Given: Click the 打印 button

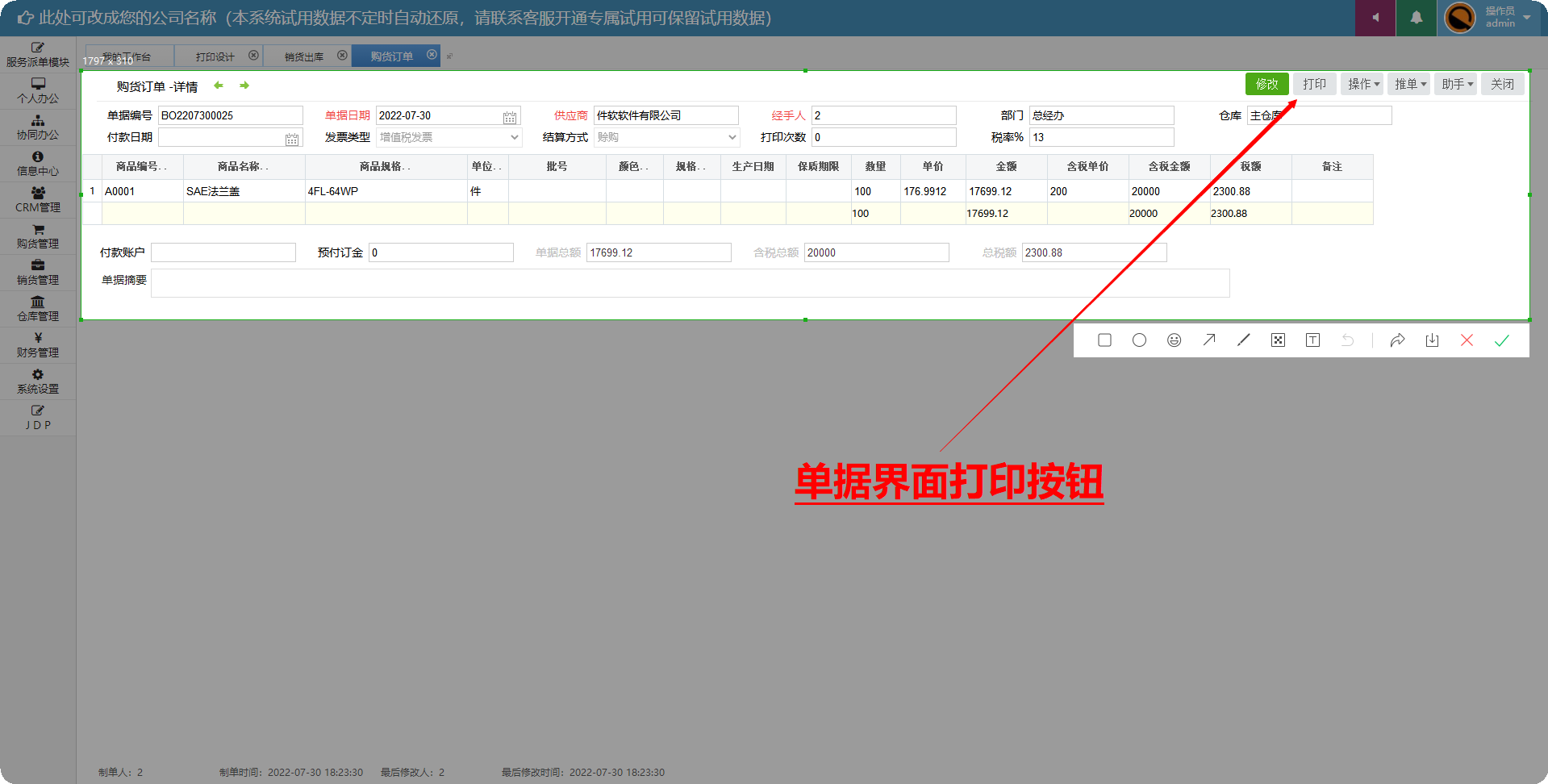Looking at the screenshot, I should click(x=1315, y=84).
